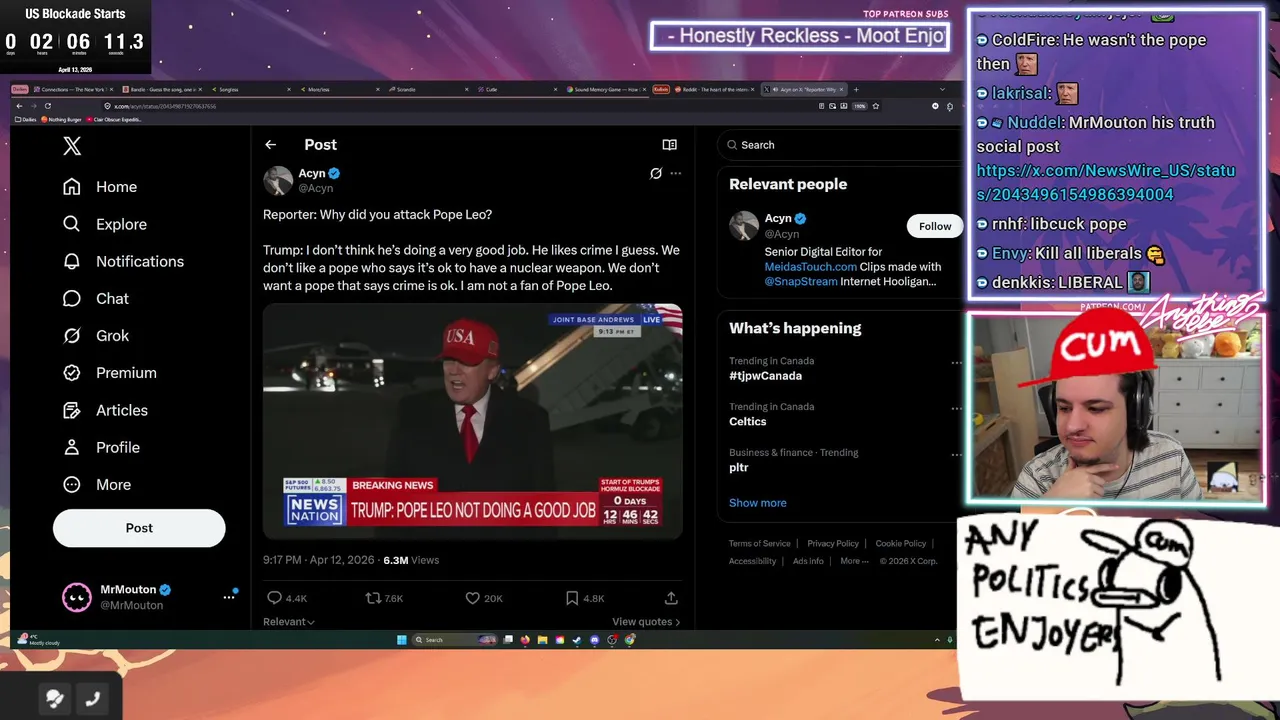
Task: Open Firefox from the taskbar
Action: pyautogui.click(x=525, y=640)
